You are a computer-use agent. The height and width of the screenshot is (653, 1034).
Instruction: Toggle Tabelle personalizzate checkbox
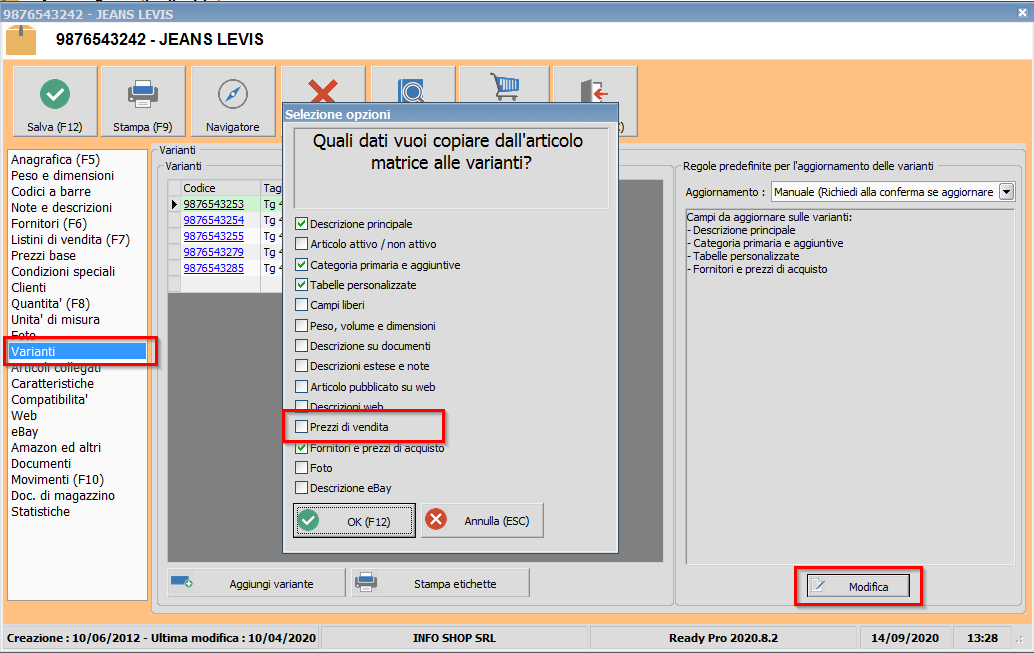[301, 284]
